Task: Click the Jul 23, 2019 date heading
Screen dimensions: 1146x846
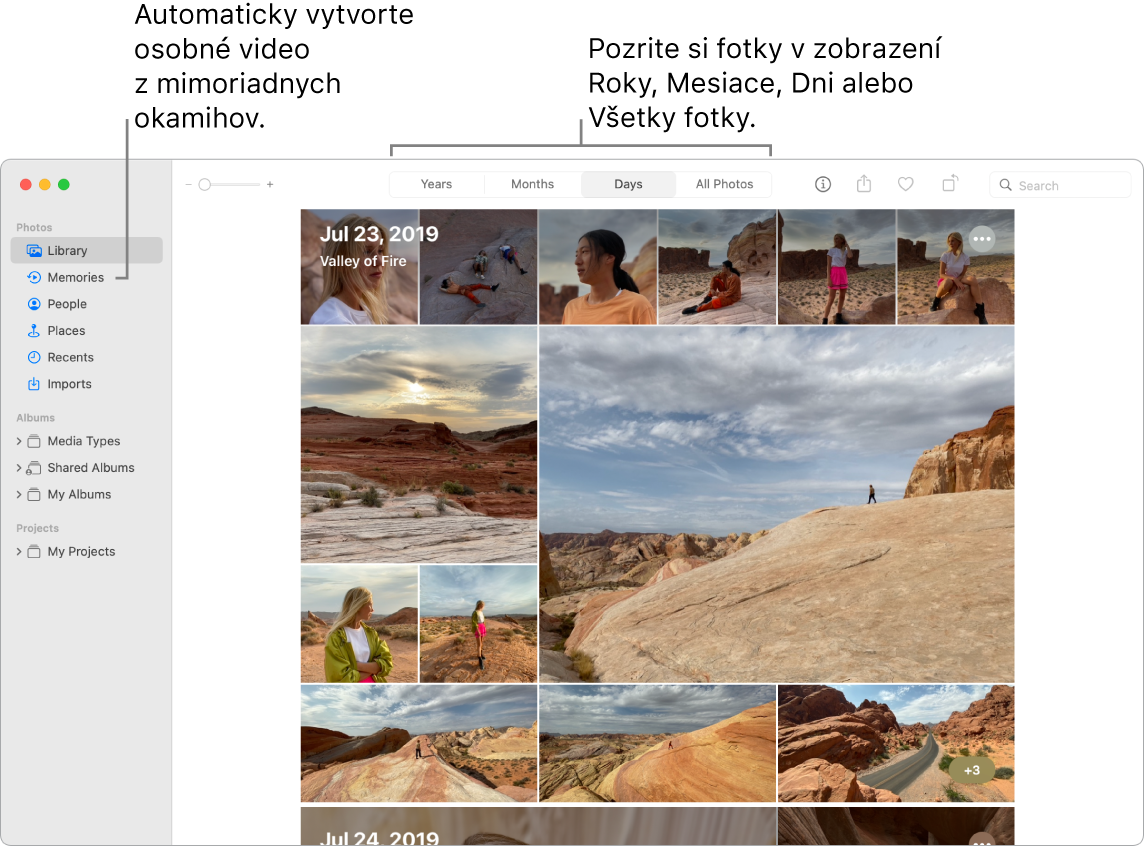Action: (379, 234)
